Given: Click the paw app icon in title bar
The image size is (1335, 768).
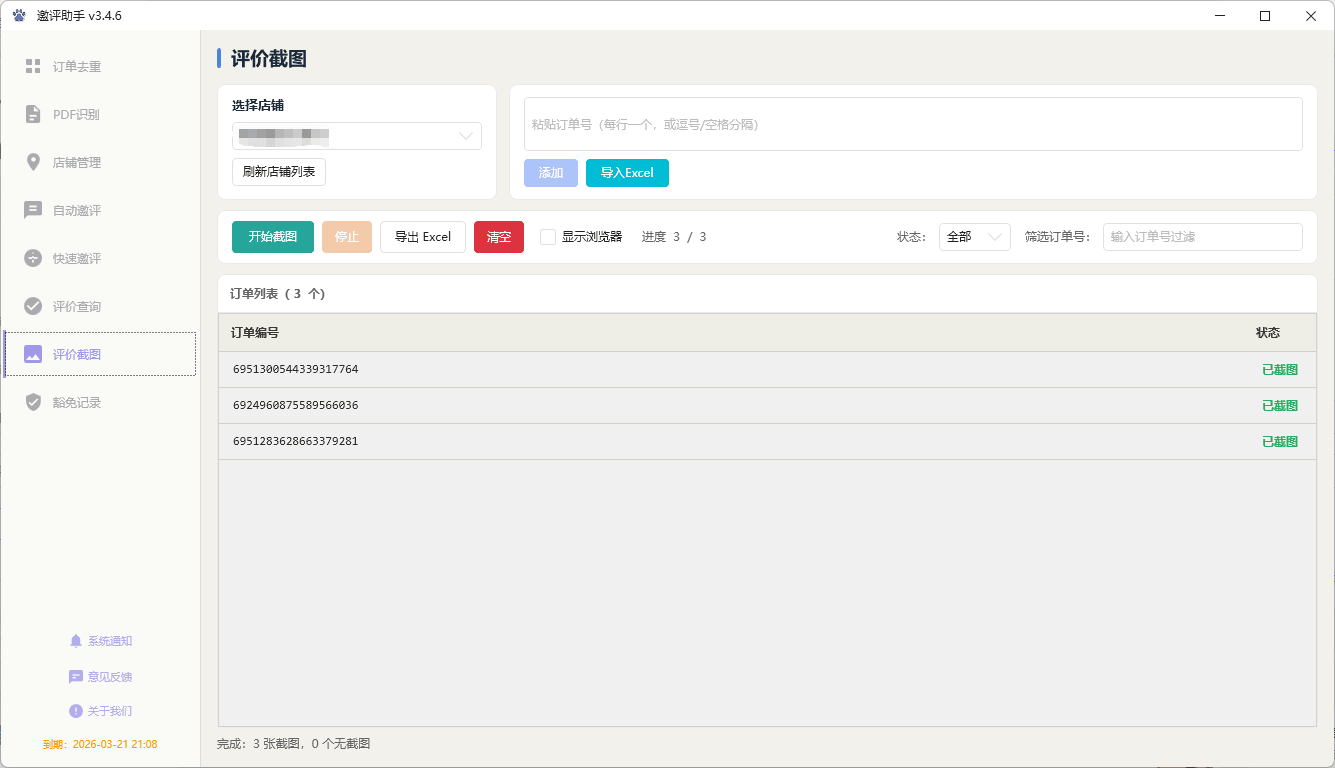Looking at the screenshot, I should point(19,15).
